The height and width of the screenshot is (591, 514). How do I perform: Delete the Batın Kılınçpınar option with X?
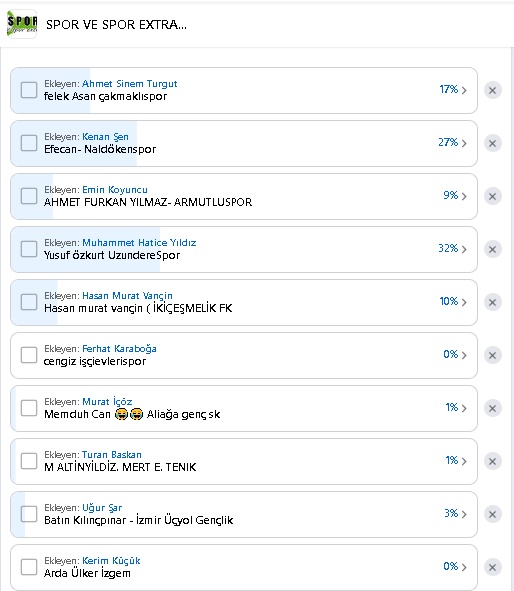click(493, 514)
